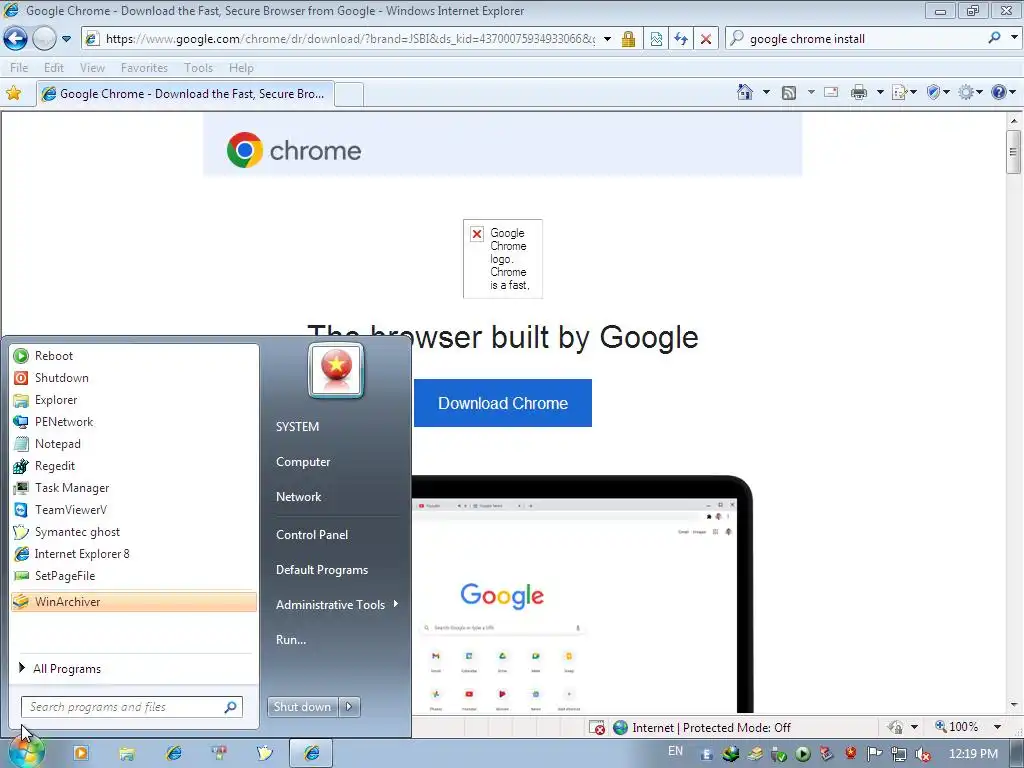Click the Shut down button
Viewport: 1024px width, 768px height.
302,707
